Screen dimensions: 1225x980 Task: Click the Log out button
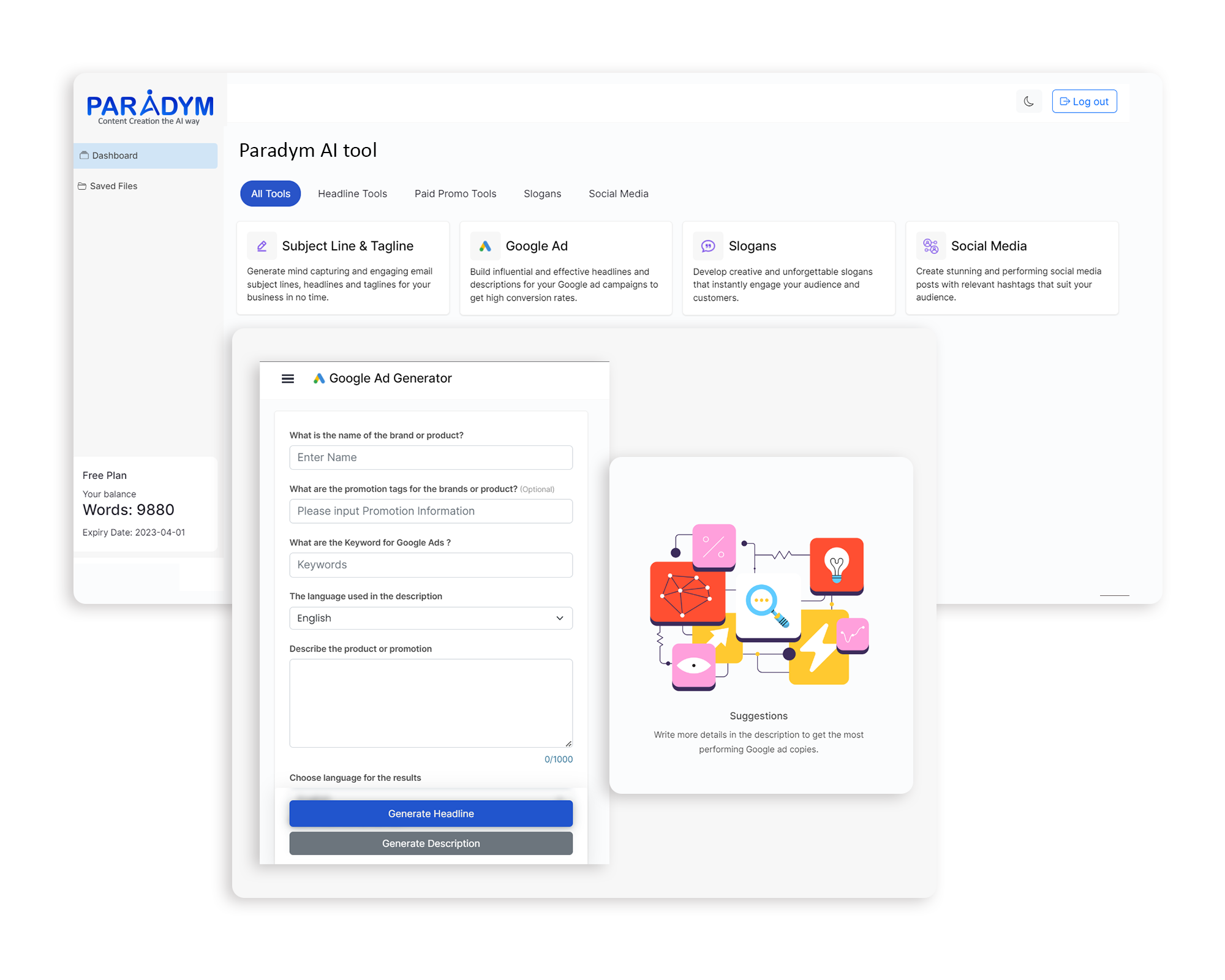coord(1084,101)
